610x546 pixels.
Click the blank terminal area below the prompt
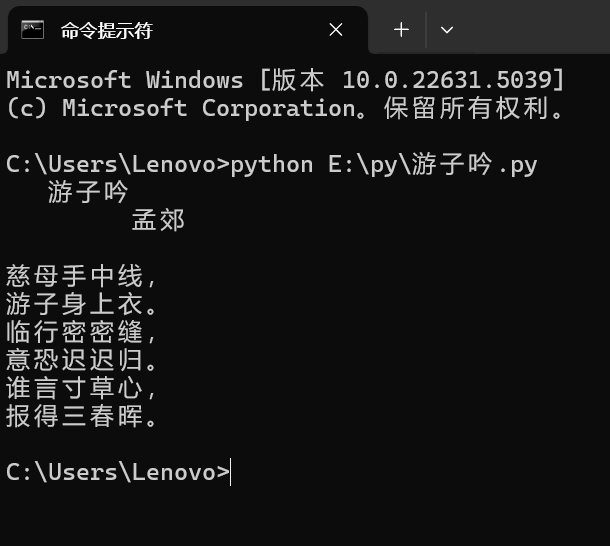point(305,518)
